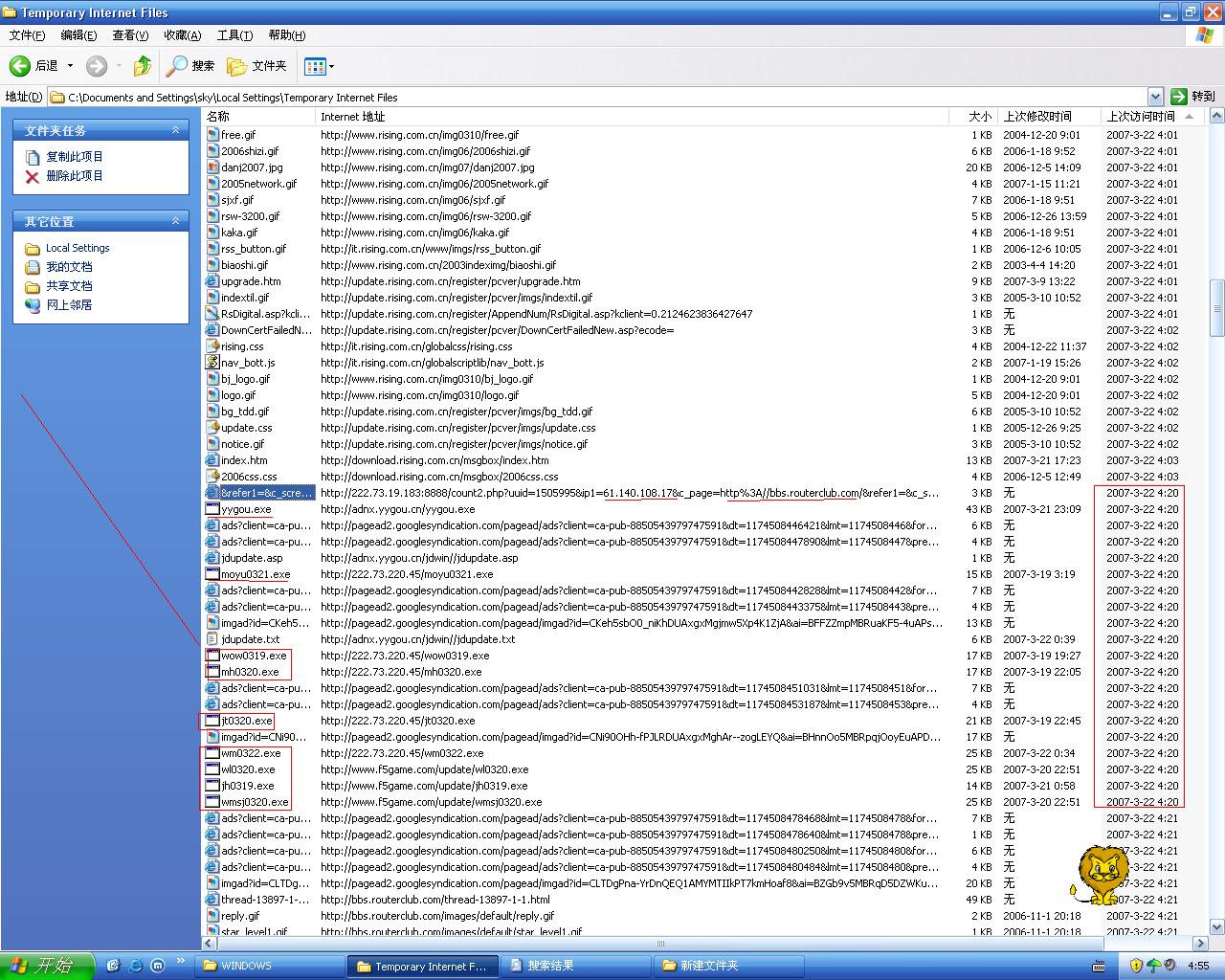Click the Go (转到) button

coord(1192,97)
